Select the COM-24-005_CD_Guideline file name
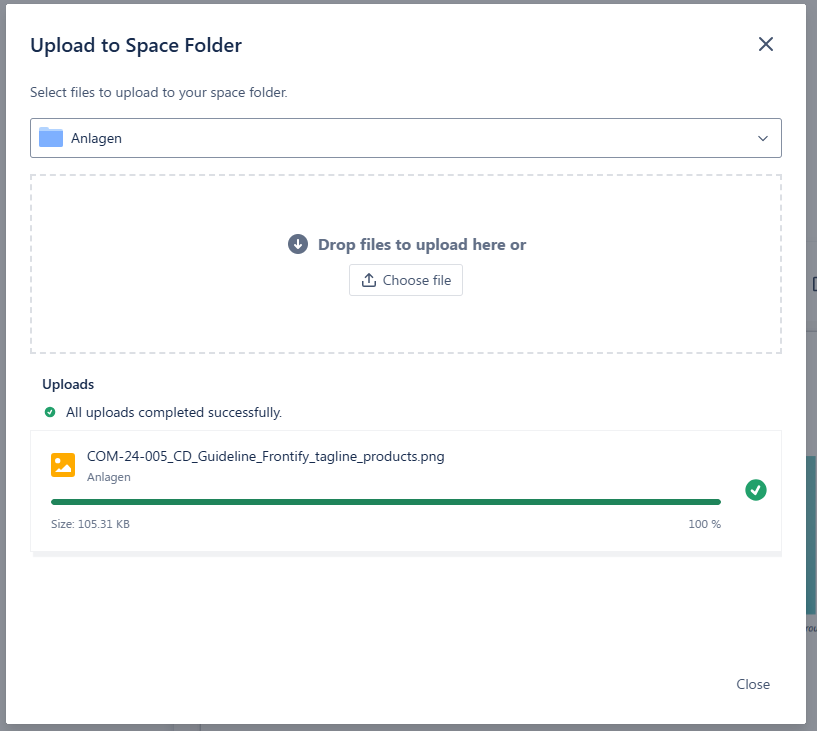Image resolution: width=817 pixels, height=731 pixels. [x=265, y=457]
